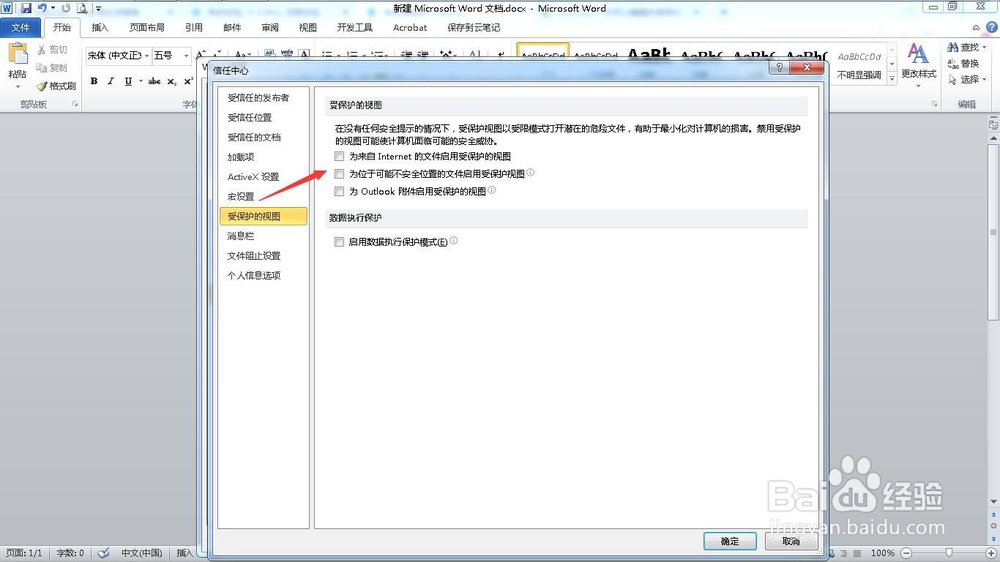Click info icon beside Outlook attachments option
The image size is (1000, 562).
[x=492, y=190]
